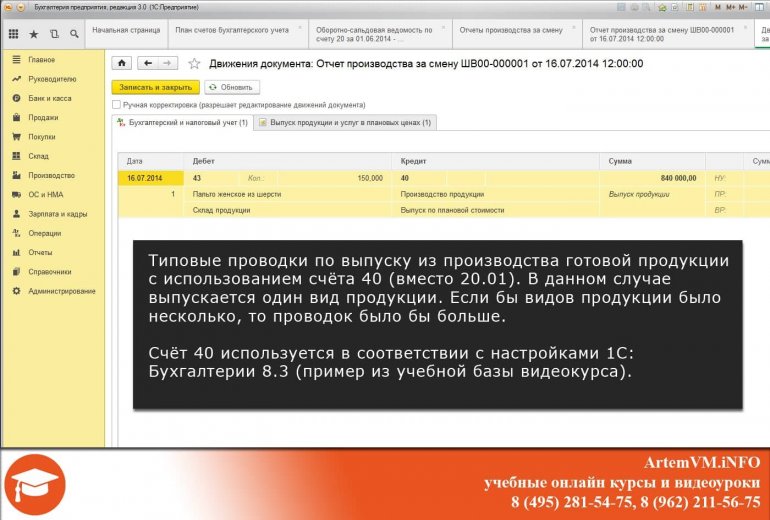Open the search magnifier in top panel

74,34
